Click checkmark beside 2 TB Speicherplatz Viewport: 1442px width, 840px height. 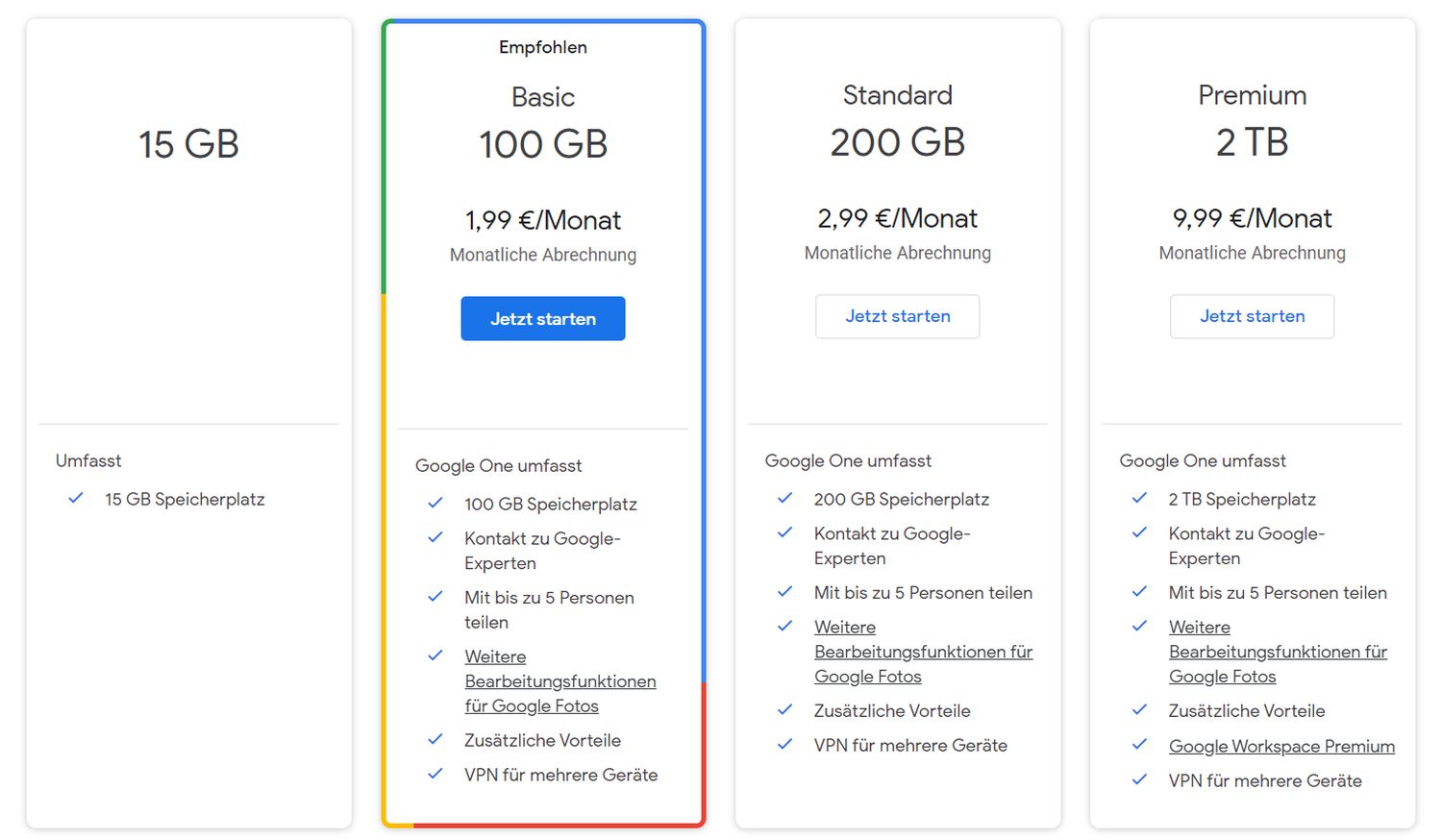coord(1140,498)
